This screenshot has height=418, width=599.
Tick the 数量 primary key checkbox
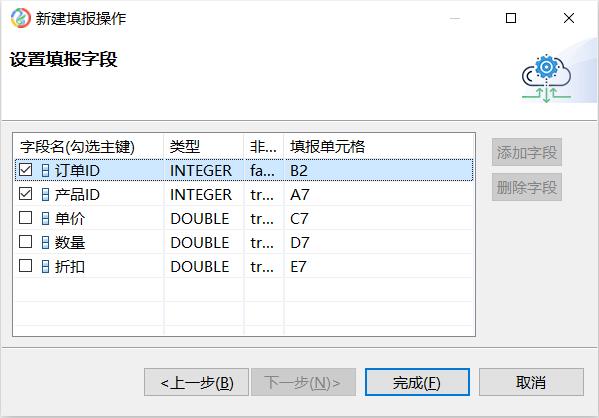(x=26, y=241)
